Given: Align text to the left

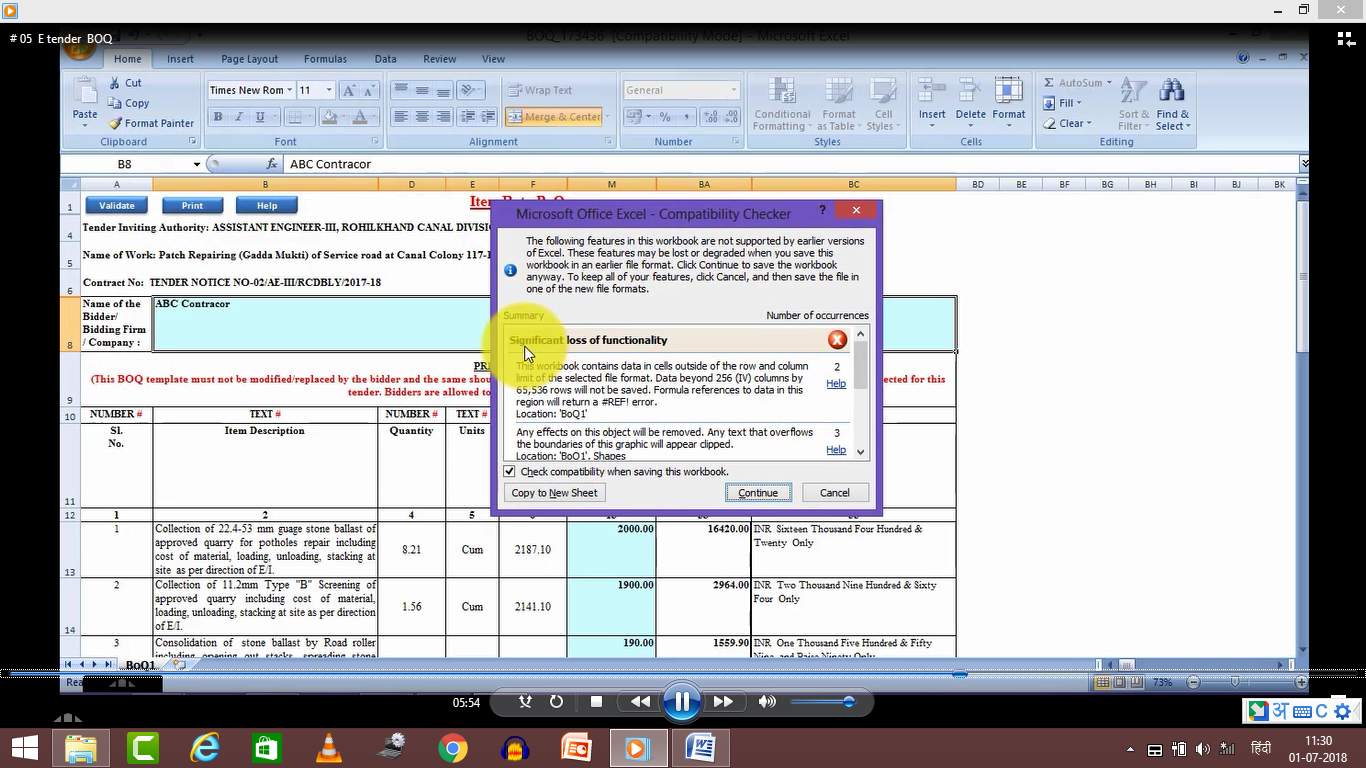Looking at the screenshot, I should coord(401,117).
